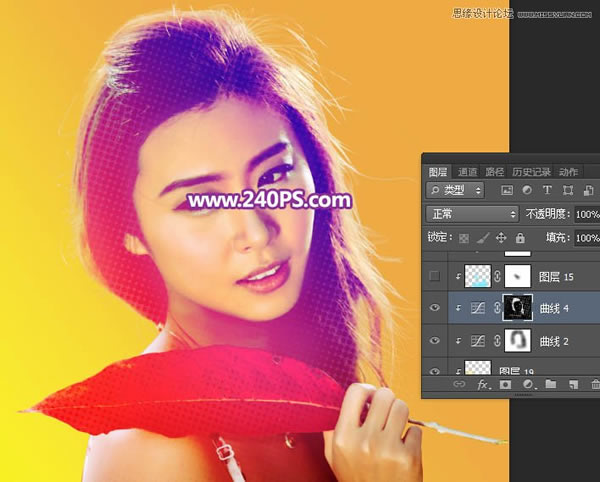
Task: Open the 正常 blend mode dropdown
Action: click(x=472, y=214)
